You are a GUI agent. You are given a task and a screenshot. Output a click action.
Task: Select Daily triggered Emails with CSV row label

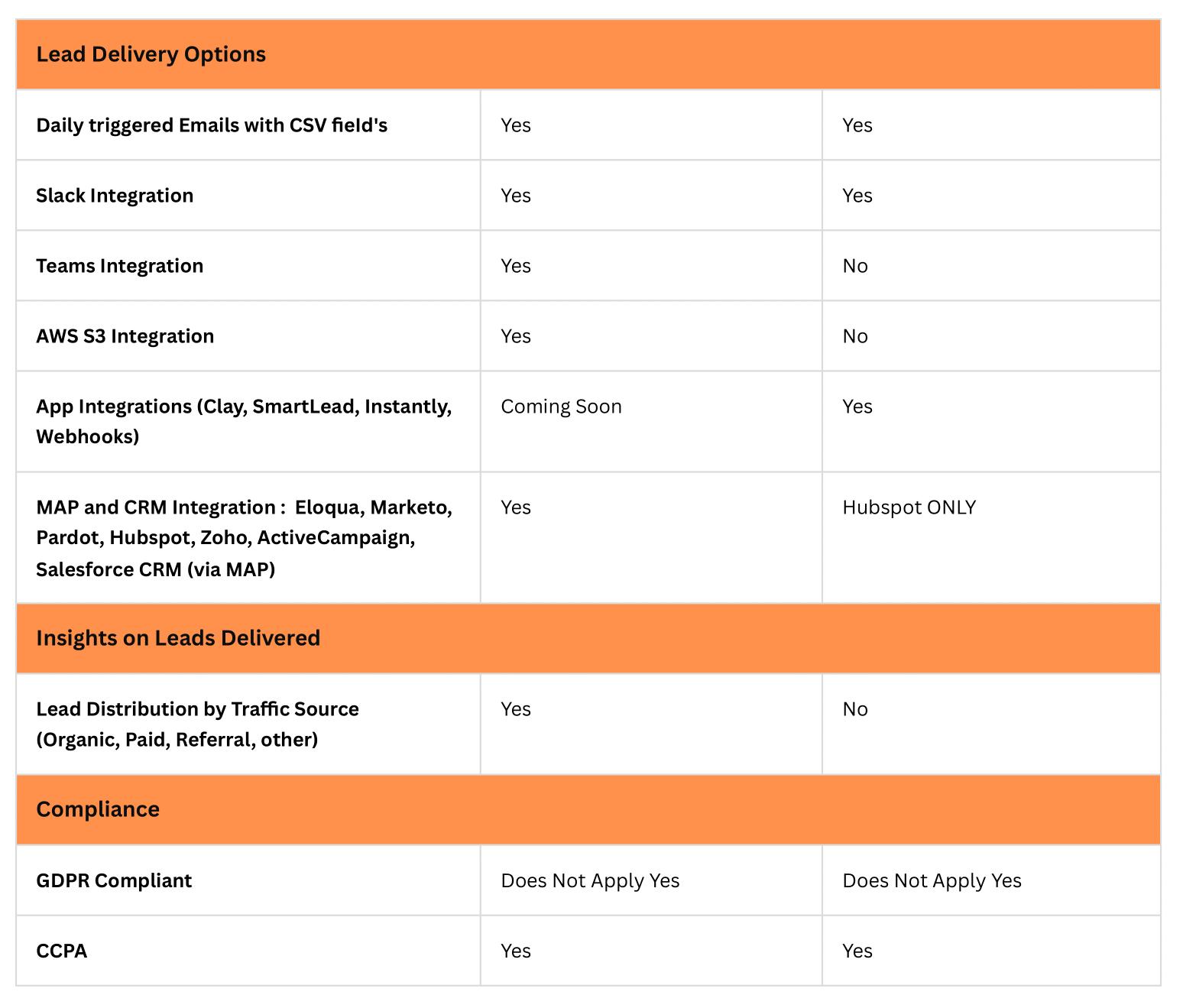[x=212, y=125]
